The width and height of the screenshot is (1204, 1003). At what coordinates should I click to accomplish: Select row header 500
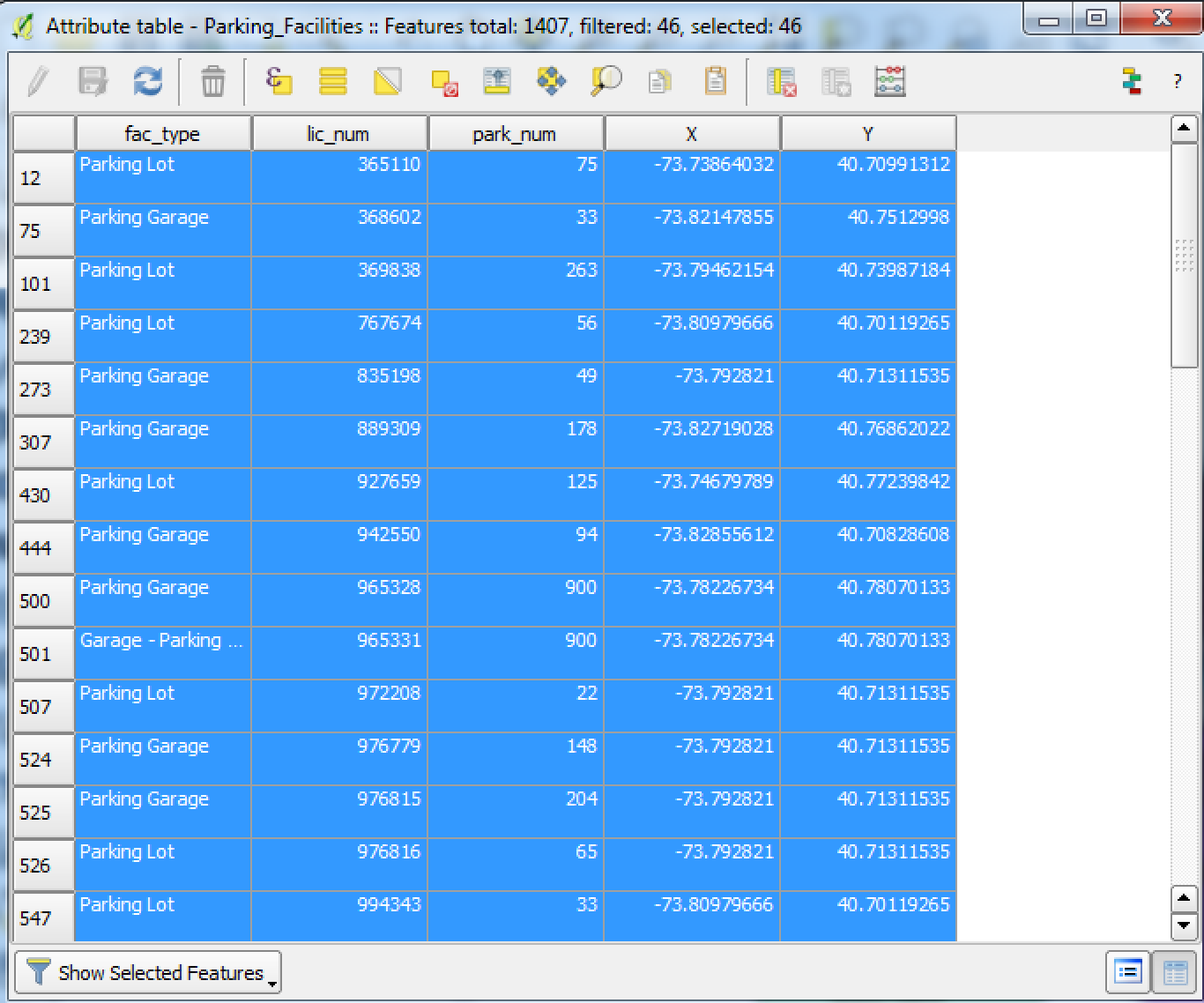coord(43,601)
